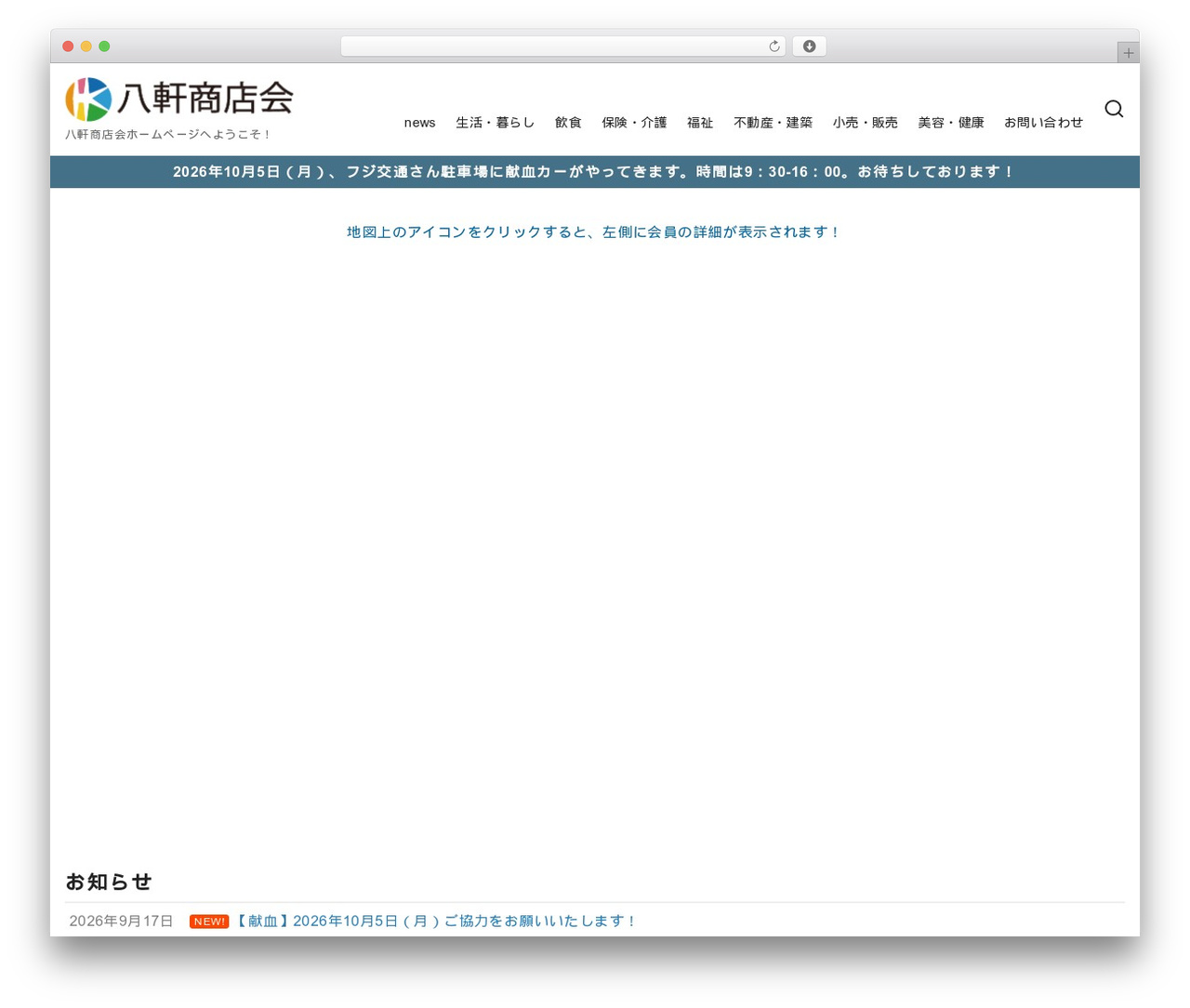Click the お知らせ heading
The height and width of the screenshot is (1008, 1190).
click(109, 882)
